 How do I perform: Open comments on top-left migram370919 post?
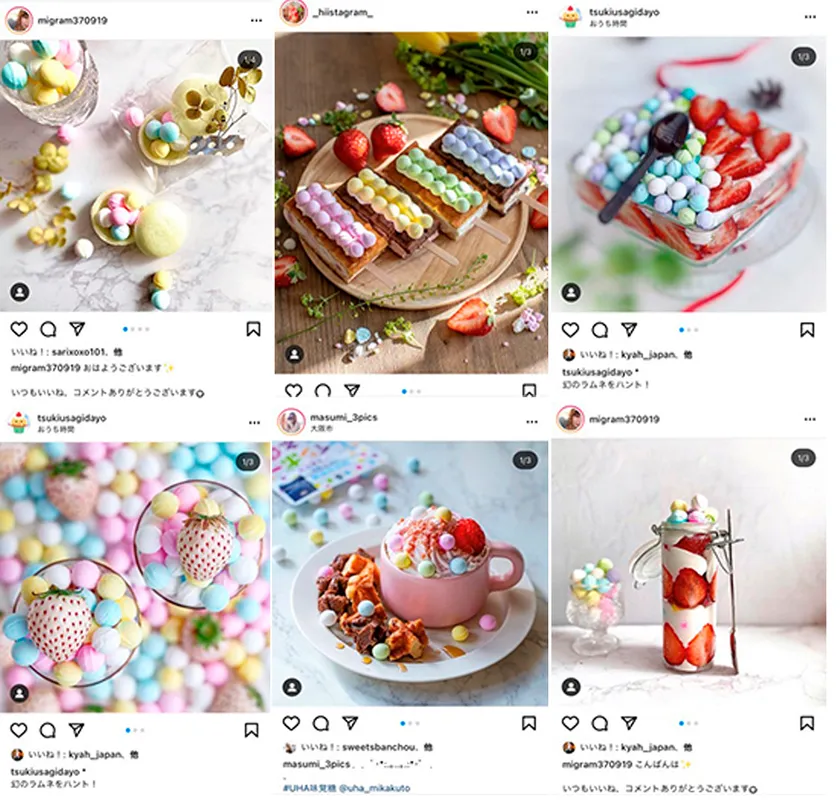click(48, 329)
